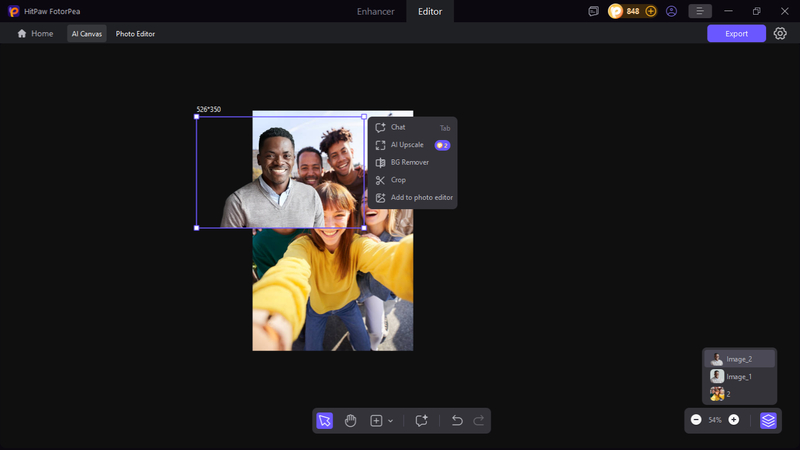Open the feedback message icon in title bar
The image size is (800, 450).
[593, 11]
